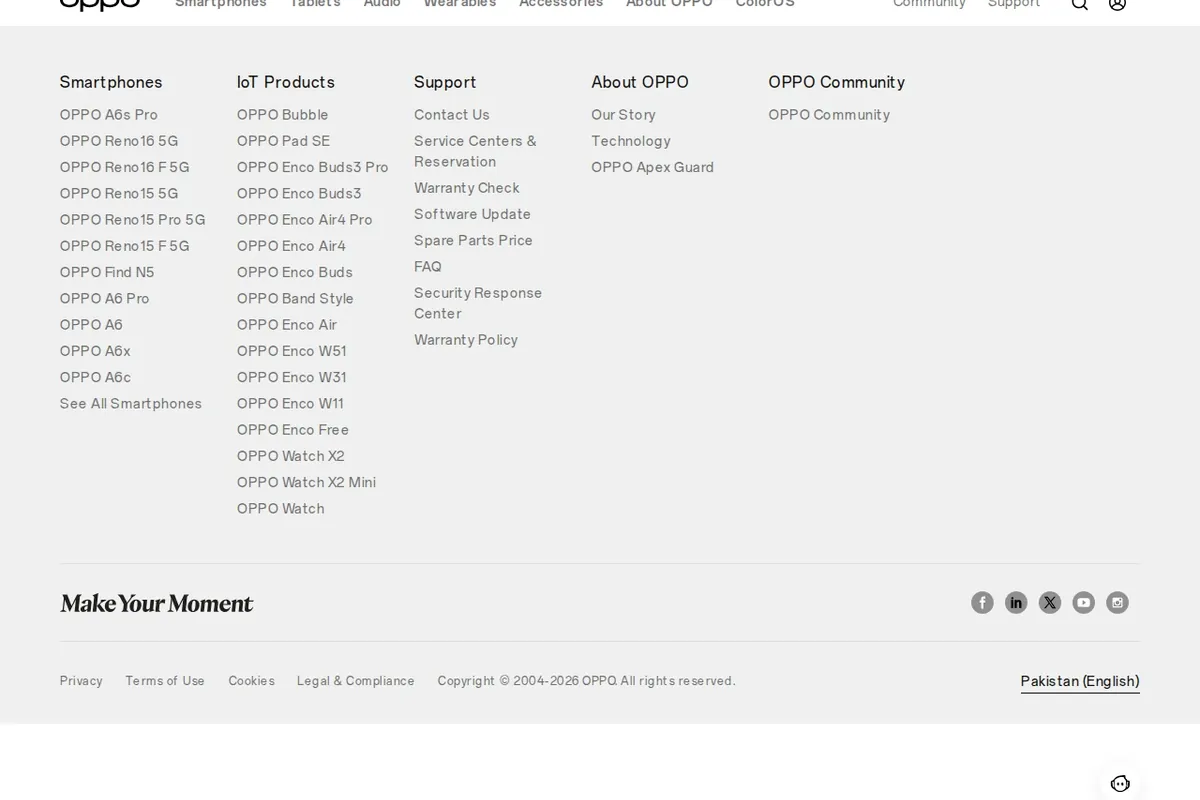The height and width of the screenshot is (800, 1200).
Task: Open the OPPO Enco Air4 Pro link
Action: tap(304, 219)
